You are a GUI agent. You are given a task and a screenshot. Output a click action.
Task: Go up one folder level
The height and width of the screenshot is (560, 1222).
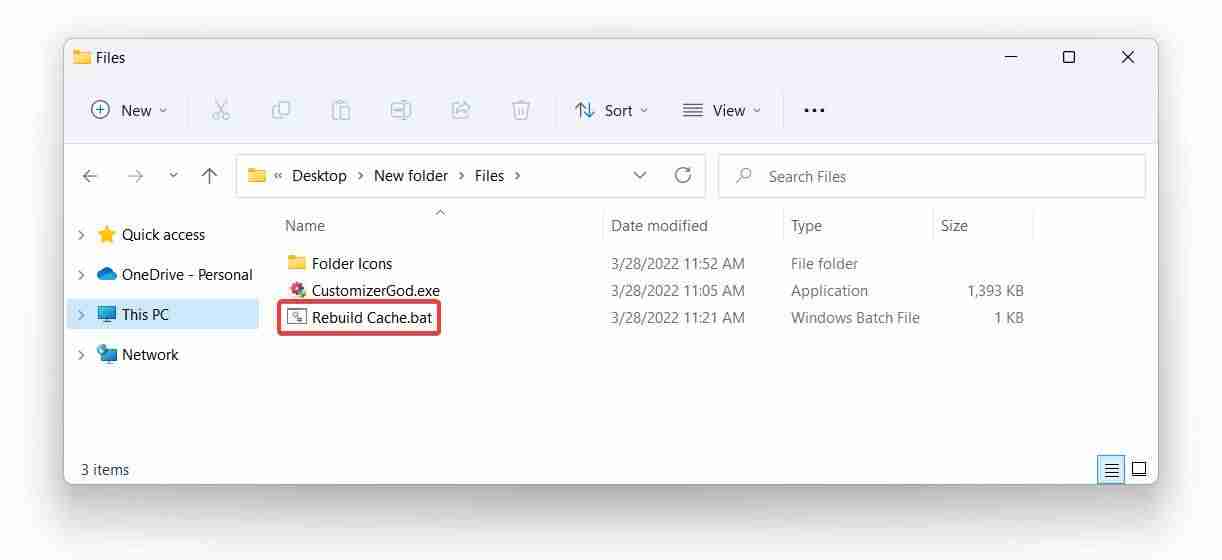(x=209, y=176)
